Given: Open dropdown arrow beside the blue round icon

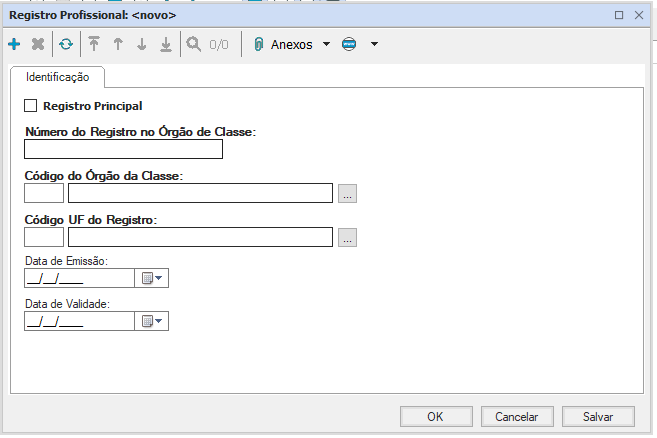Looking at the screenshot, I should tap(374, 45).
